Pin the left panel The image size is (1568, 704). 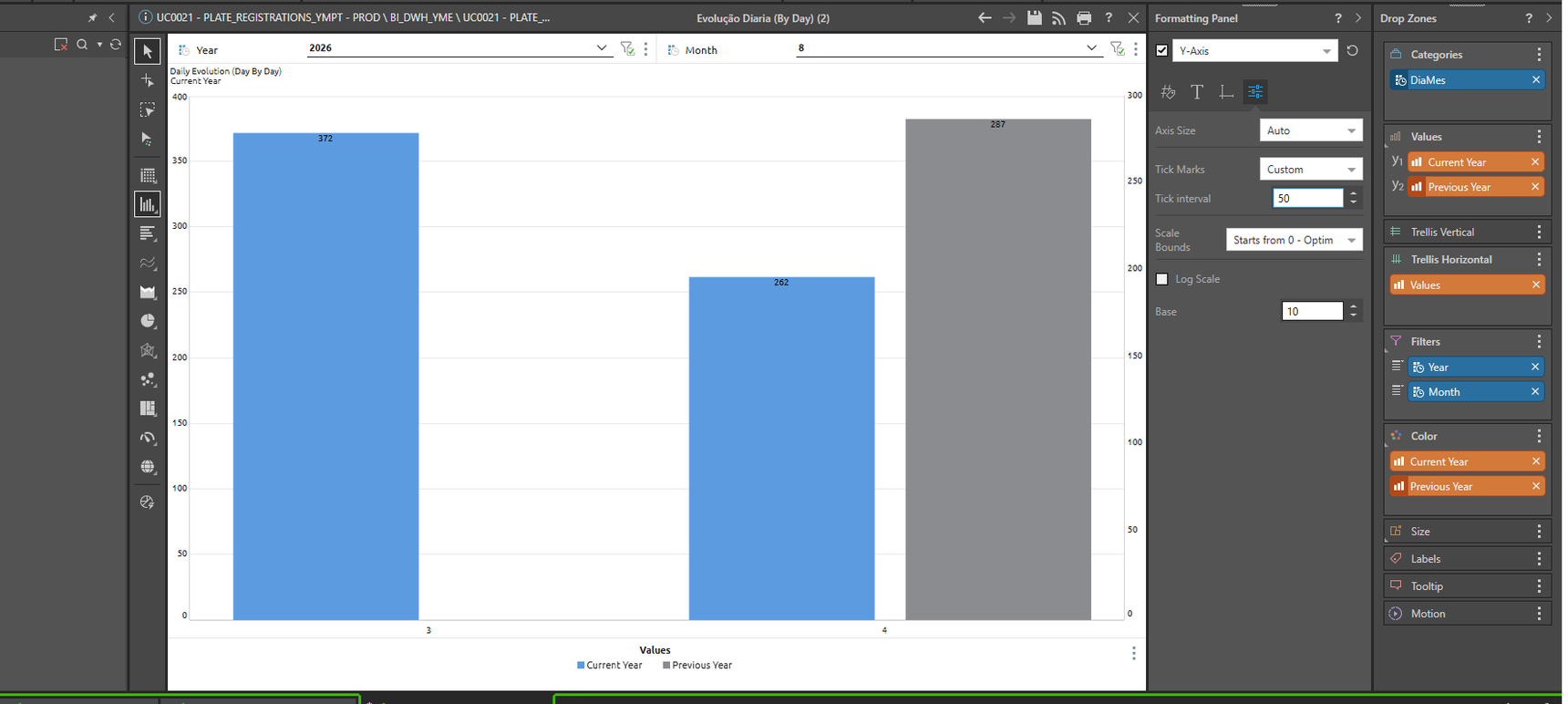tap(92, 17)
